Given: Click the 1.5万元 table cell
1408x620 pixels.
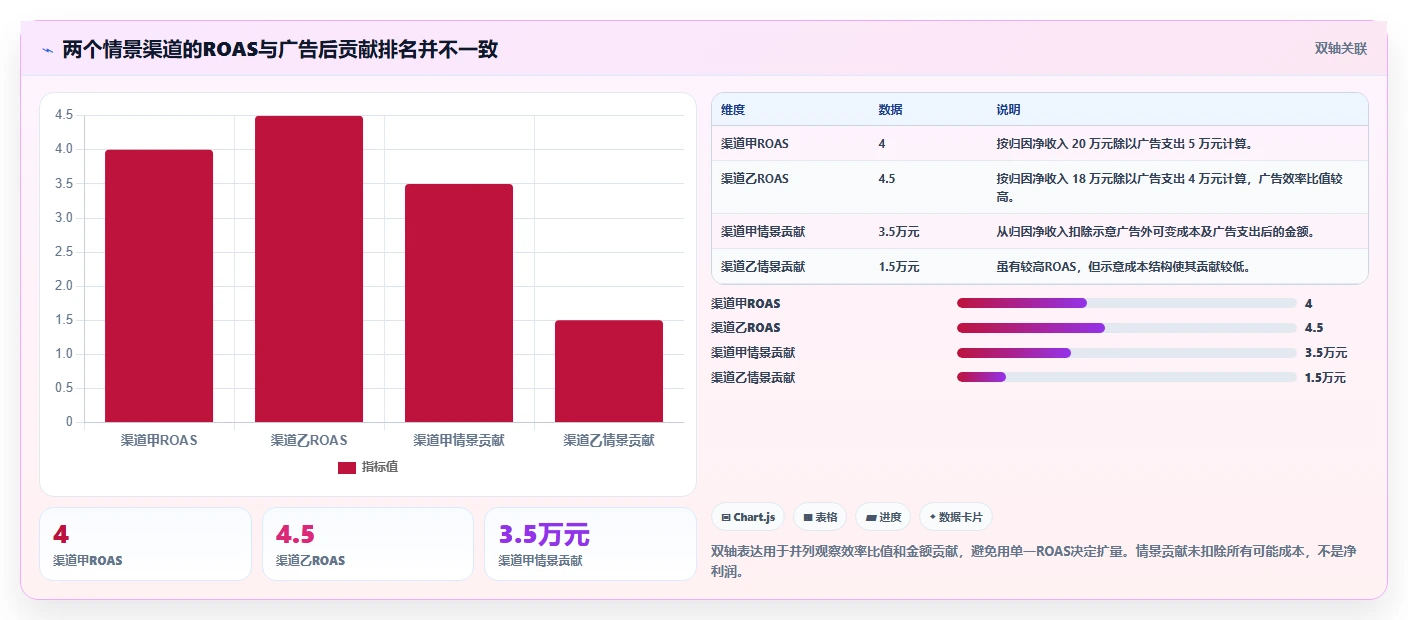Looking at the screenshot, I should pyautogui.click(x=899, y=267).
